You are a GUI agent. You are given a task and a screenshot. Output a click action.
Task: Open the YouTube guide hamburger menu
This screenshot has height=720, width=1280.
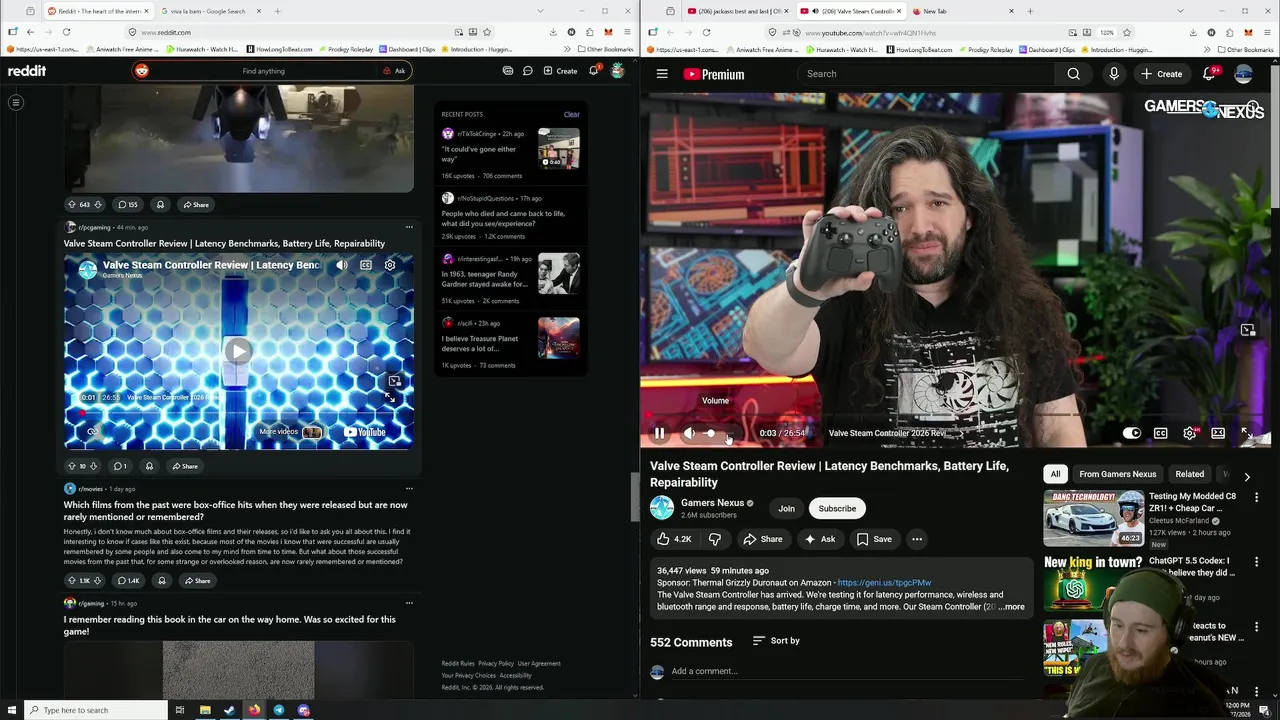(x=662, y=74)
